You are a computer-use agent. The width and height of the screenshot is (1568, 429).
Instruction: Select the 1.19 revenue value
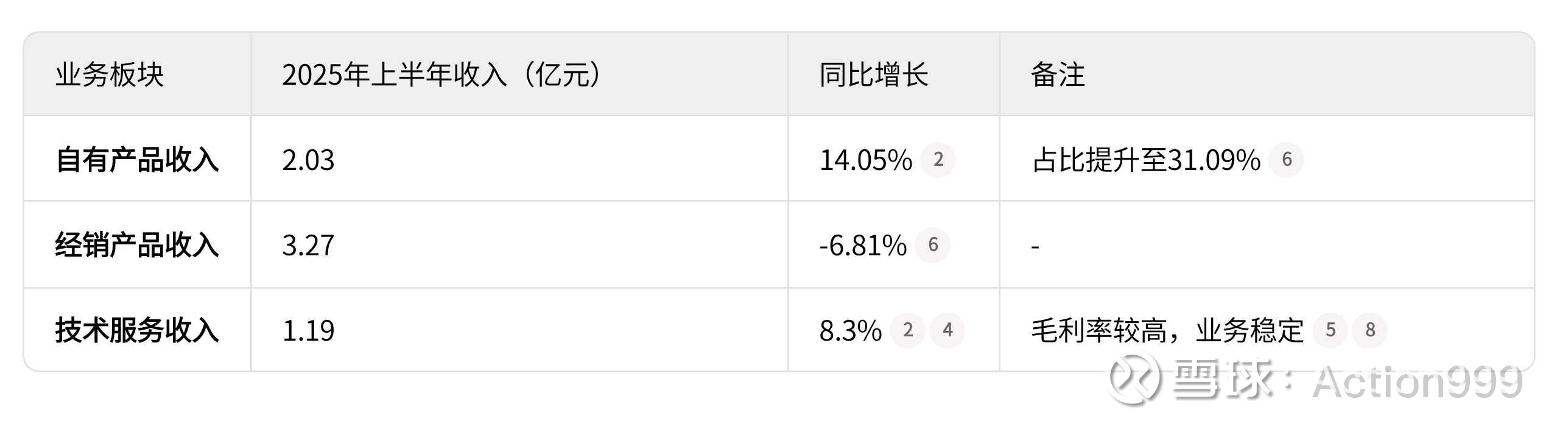(x=308, y=331)
